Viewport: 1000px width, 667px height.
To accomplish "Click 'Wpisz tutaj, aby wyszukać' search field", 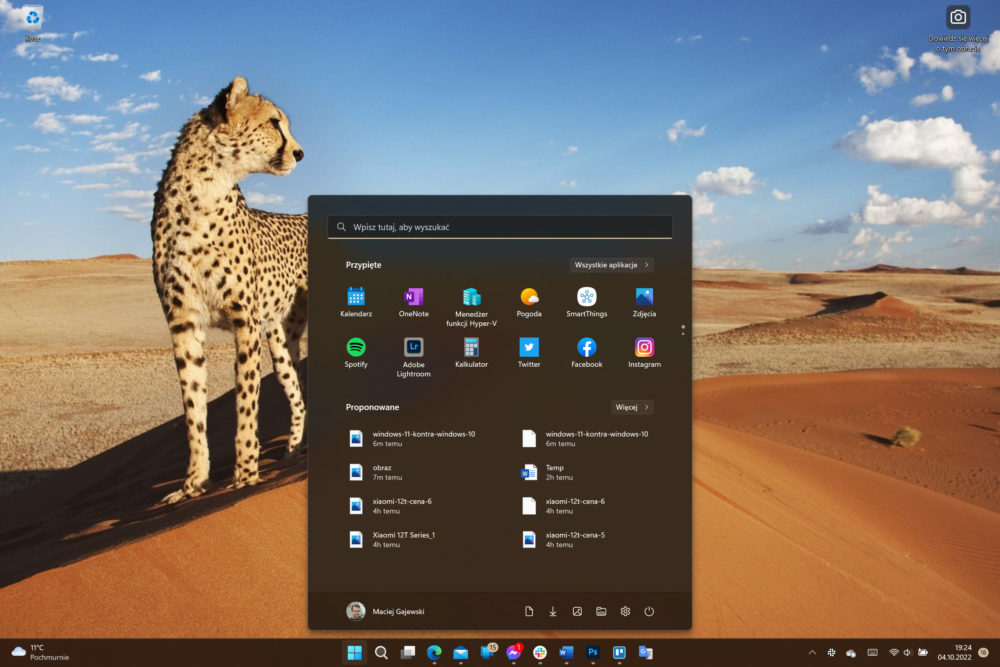I will click(x=500, y=227).
